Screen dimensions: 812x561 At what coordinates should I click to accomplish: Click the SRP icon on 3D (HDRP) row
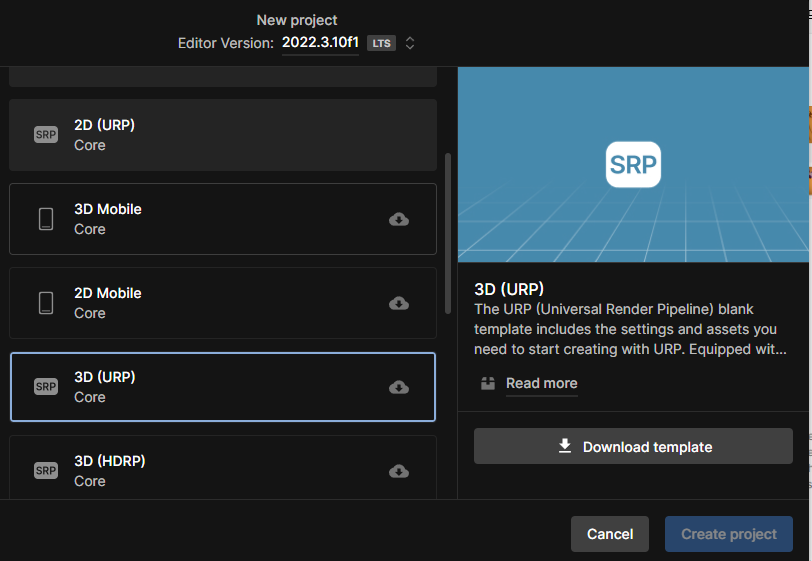[x=46, y=471]
